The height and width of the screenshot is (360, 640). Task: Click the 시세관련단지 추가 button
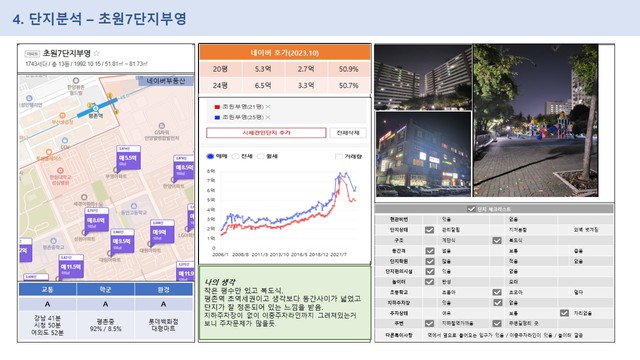point(266,133)
